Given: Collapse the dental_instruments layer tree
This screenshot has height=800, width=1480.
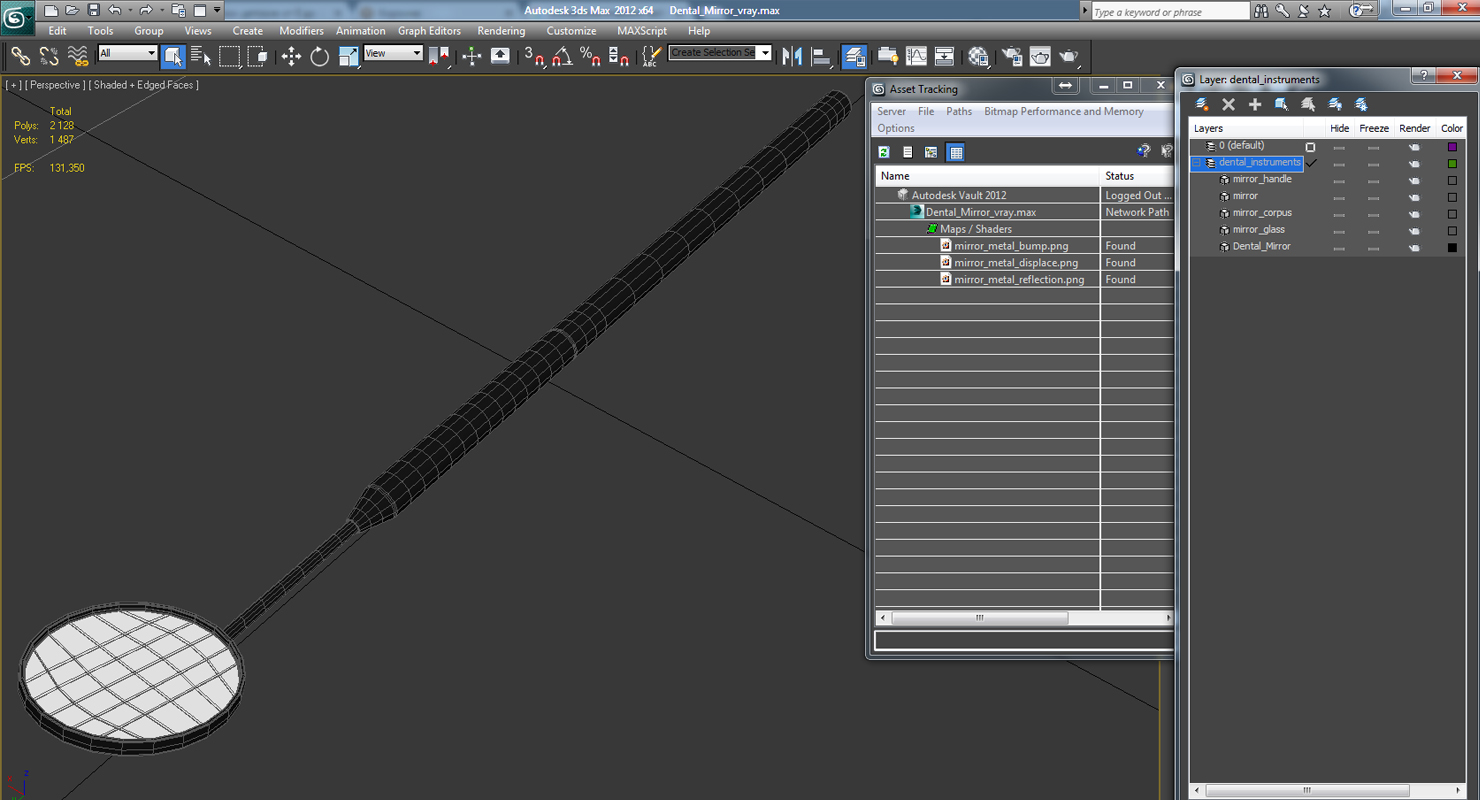Looking at the screenshot, I should (1196, 163).
